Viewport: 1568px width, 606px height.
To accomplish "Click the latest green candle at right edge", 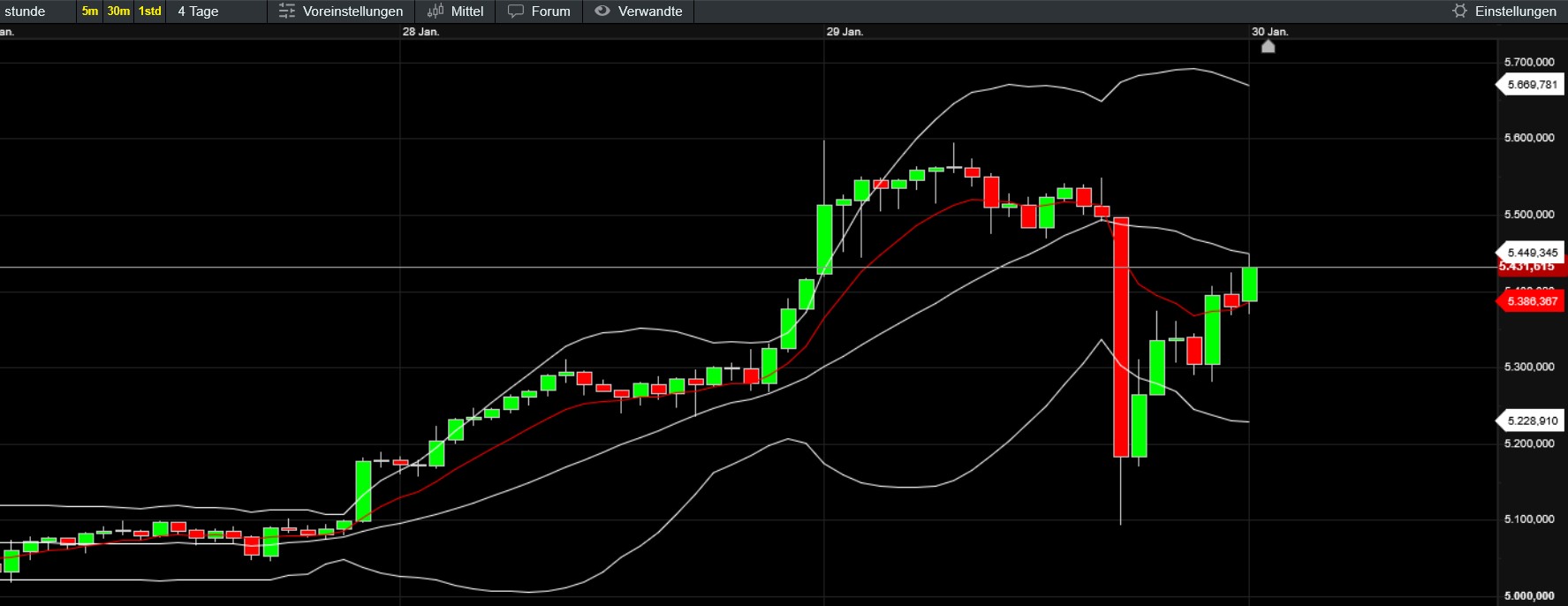I will (1249, 284).
